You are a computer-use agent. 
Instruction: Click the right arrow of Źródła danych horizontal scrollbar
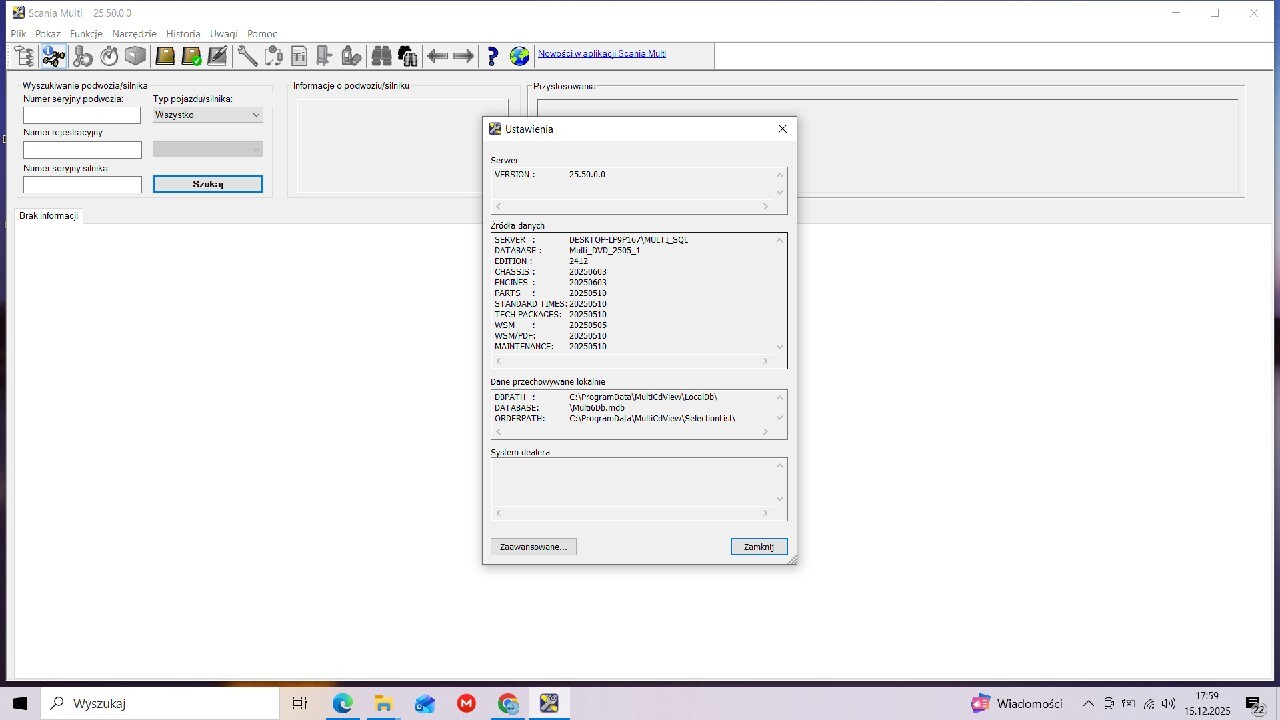[x=766, y=361]
